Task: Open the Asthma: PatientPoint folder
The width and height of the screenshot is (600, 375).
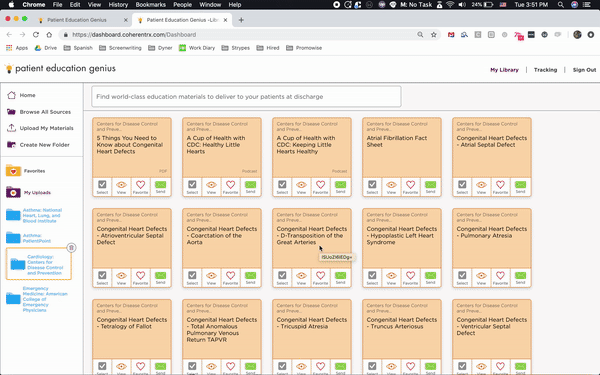Action: [x=29, y=238]
